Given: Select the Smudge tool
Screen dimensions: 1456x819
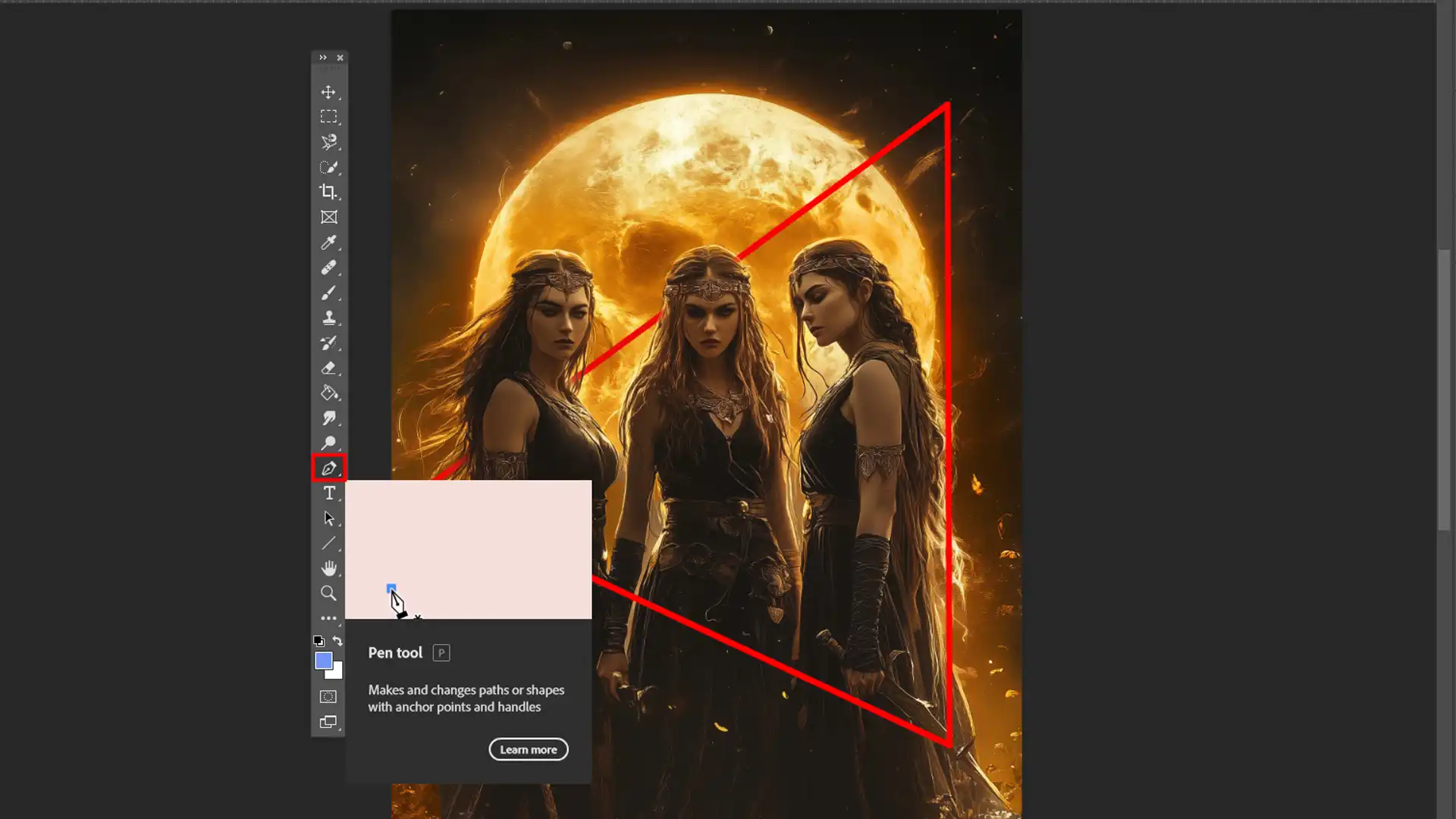Looking at the screenshot, I should pyautogui.click(x=328, y=418).
